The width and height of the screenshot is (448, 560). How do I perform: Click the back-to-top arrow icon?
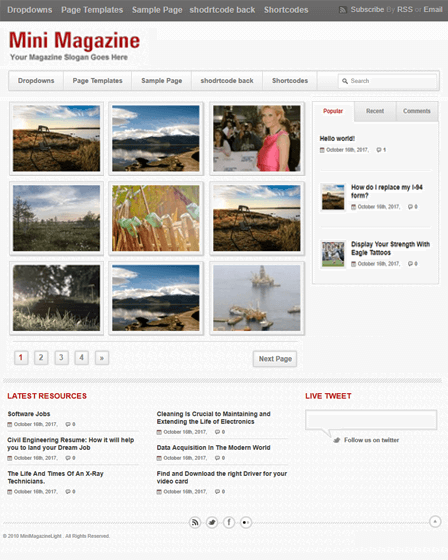pos(435,521)
